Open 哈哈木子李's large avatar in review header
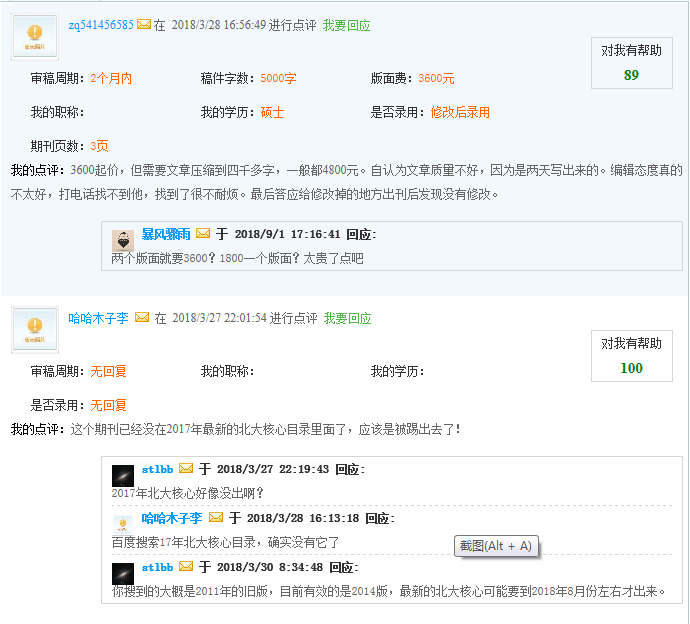 tap(35, 330)
